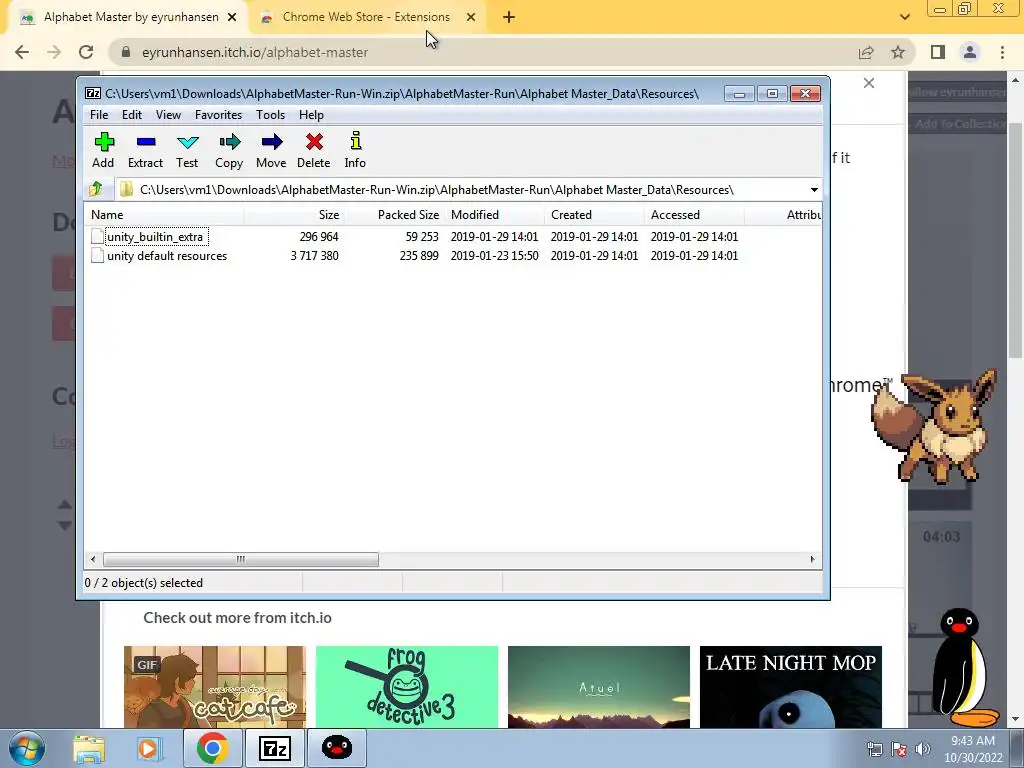Close the Chrome Web Store tab

click(x=470, y=17)
